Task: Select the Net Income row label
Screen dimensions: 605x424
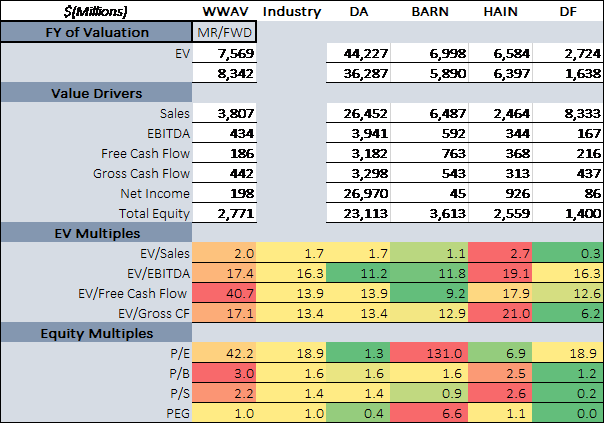Action: [x=155, y=193]
